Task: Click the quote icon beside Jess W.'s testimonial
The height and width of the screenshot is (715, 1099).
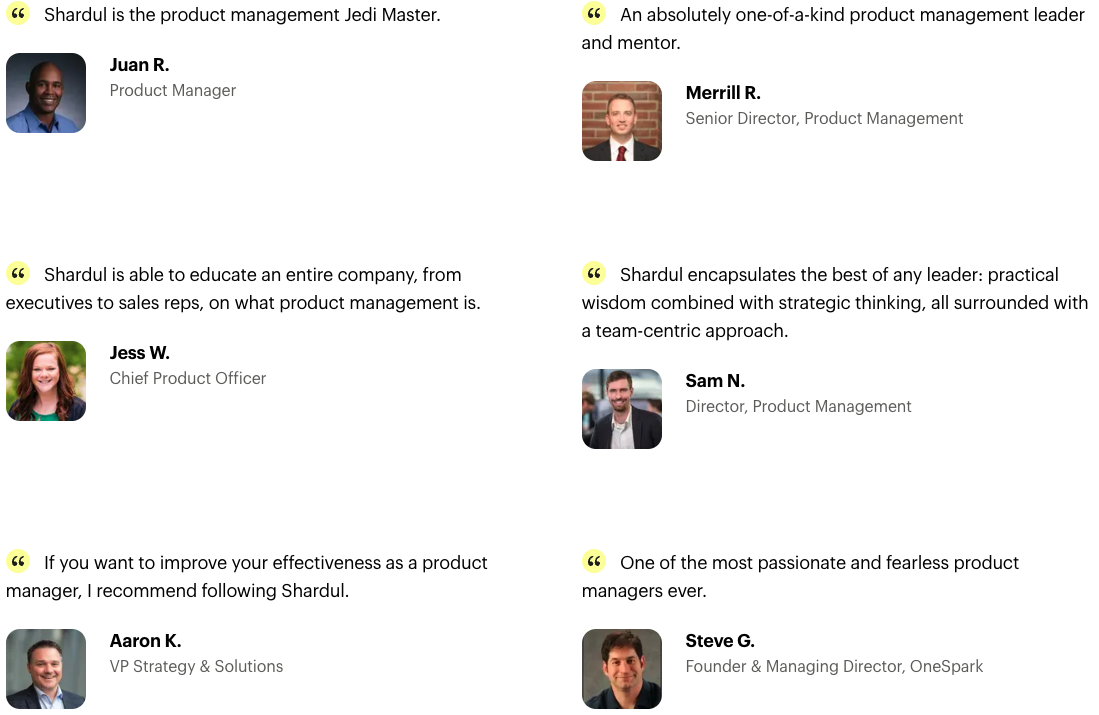Action: (18, 273)
